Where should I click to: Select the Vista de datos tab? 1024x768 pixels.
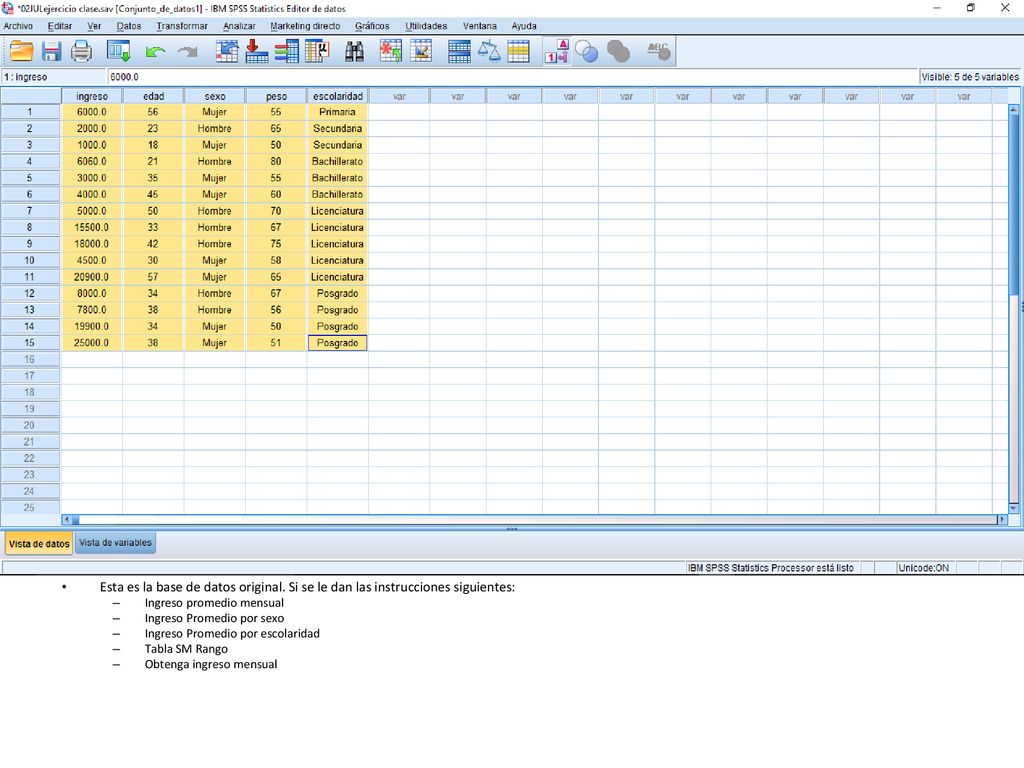click(x=39, y=543)
